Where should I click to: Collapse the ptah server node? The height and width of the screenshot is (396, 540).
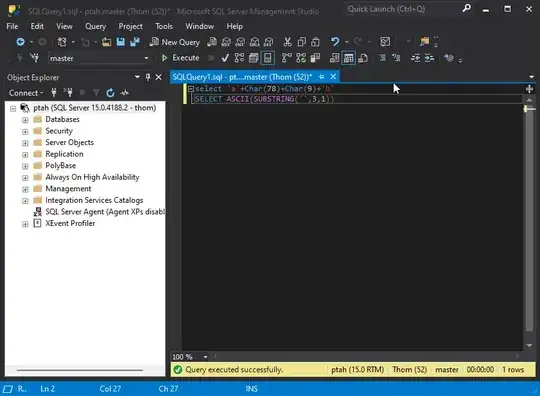[x=13, y=108]
